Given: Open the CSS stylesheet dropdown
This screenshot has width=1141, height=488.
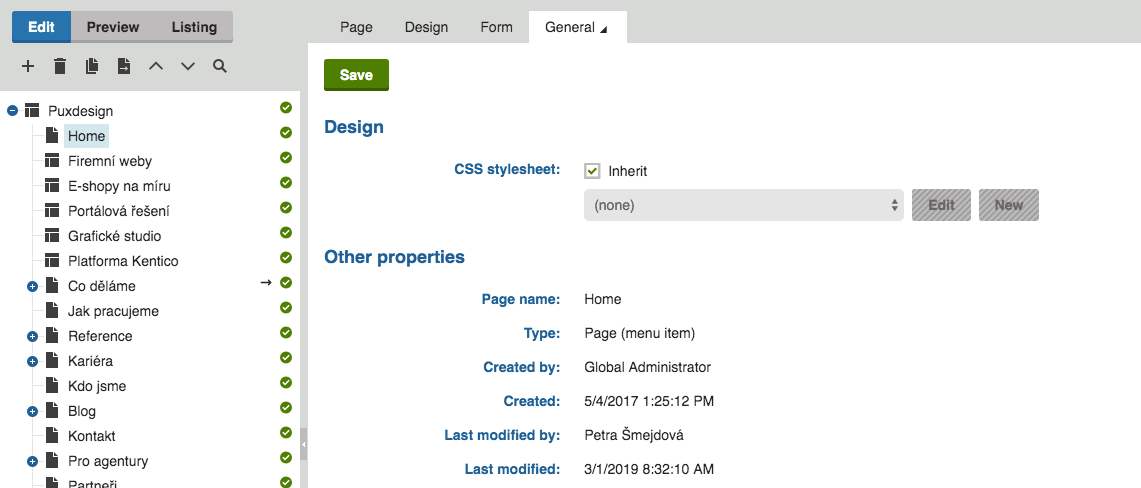Looking at the screenshot, I should [743, 205].
